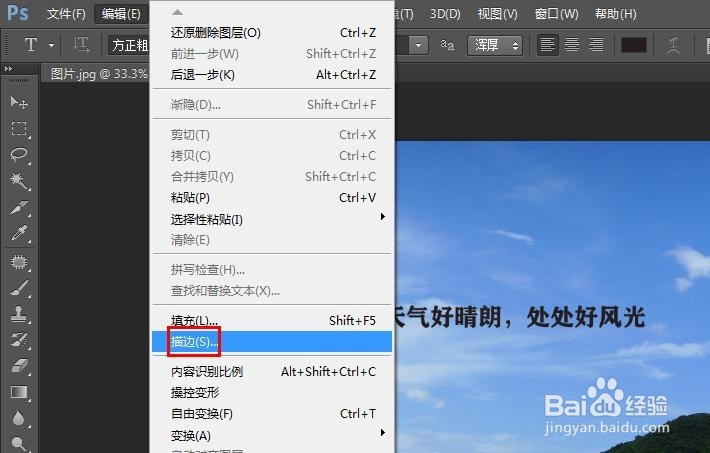
Task: Click the Photoshop Ps logo
Action: pos(18,13)
